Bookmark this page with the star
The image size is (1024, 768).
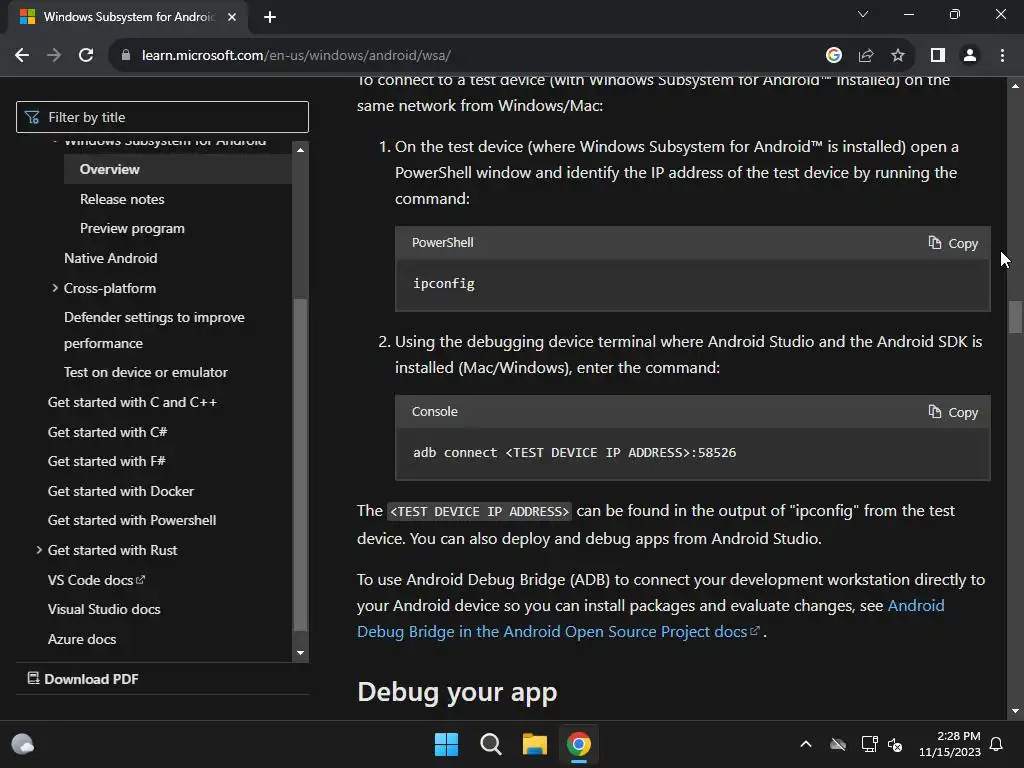(898, 55)
